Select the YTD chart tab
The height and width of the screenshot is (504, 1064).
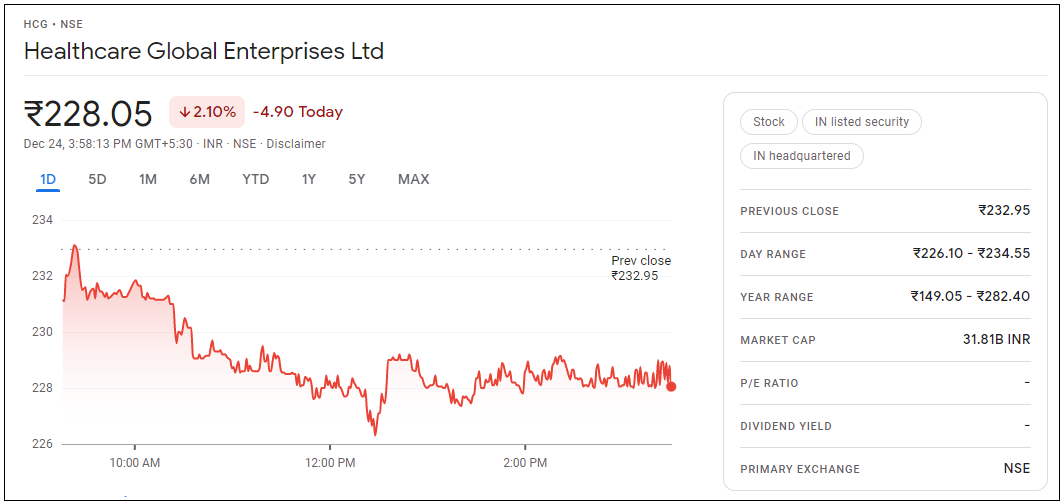pyautogui.click(x=256, y=180)
